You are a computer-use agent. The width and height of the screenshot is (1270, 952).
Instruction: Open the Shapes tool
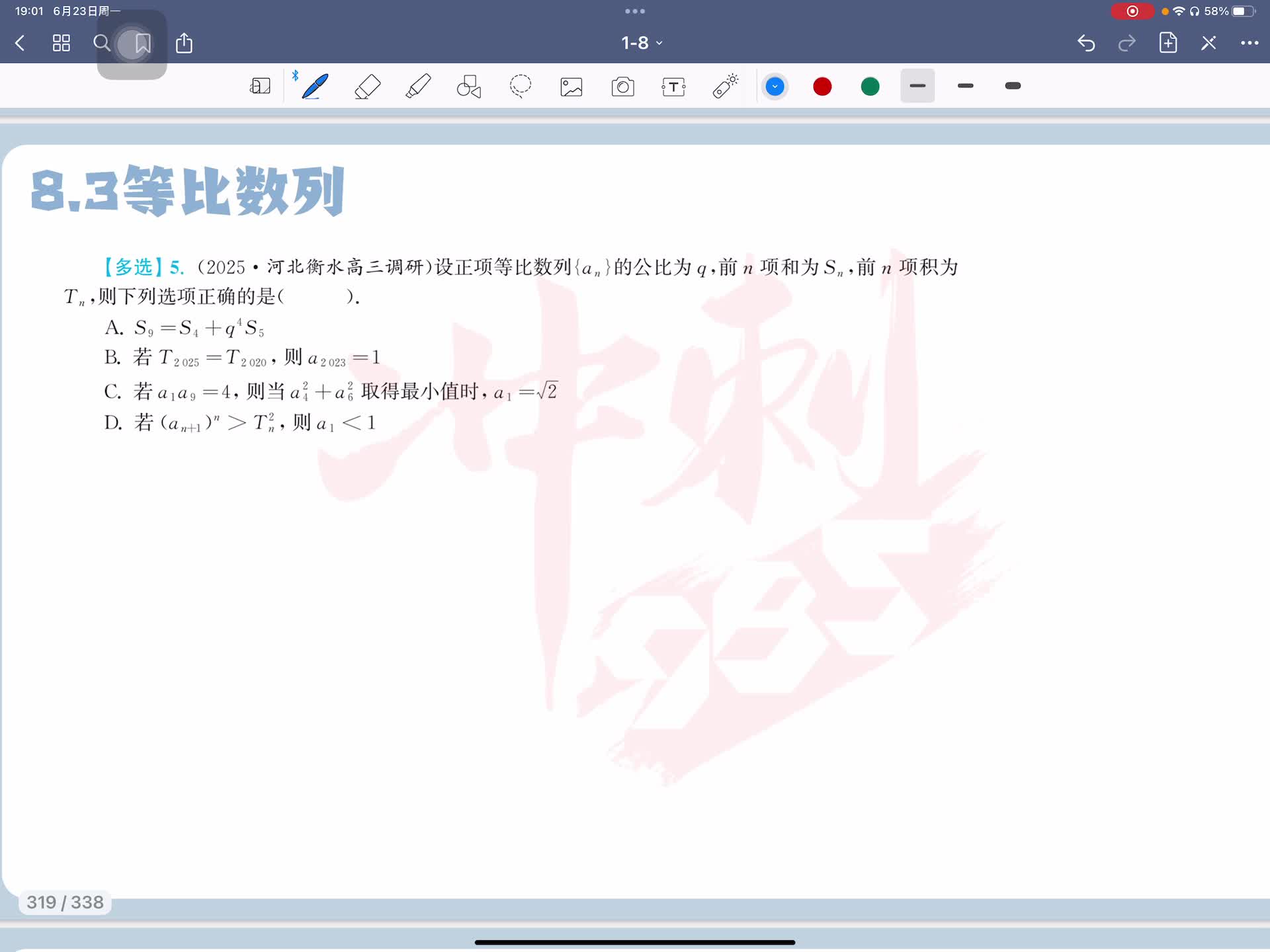coord(469,87)
